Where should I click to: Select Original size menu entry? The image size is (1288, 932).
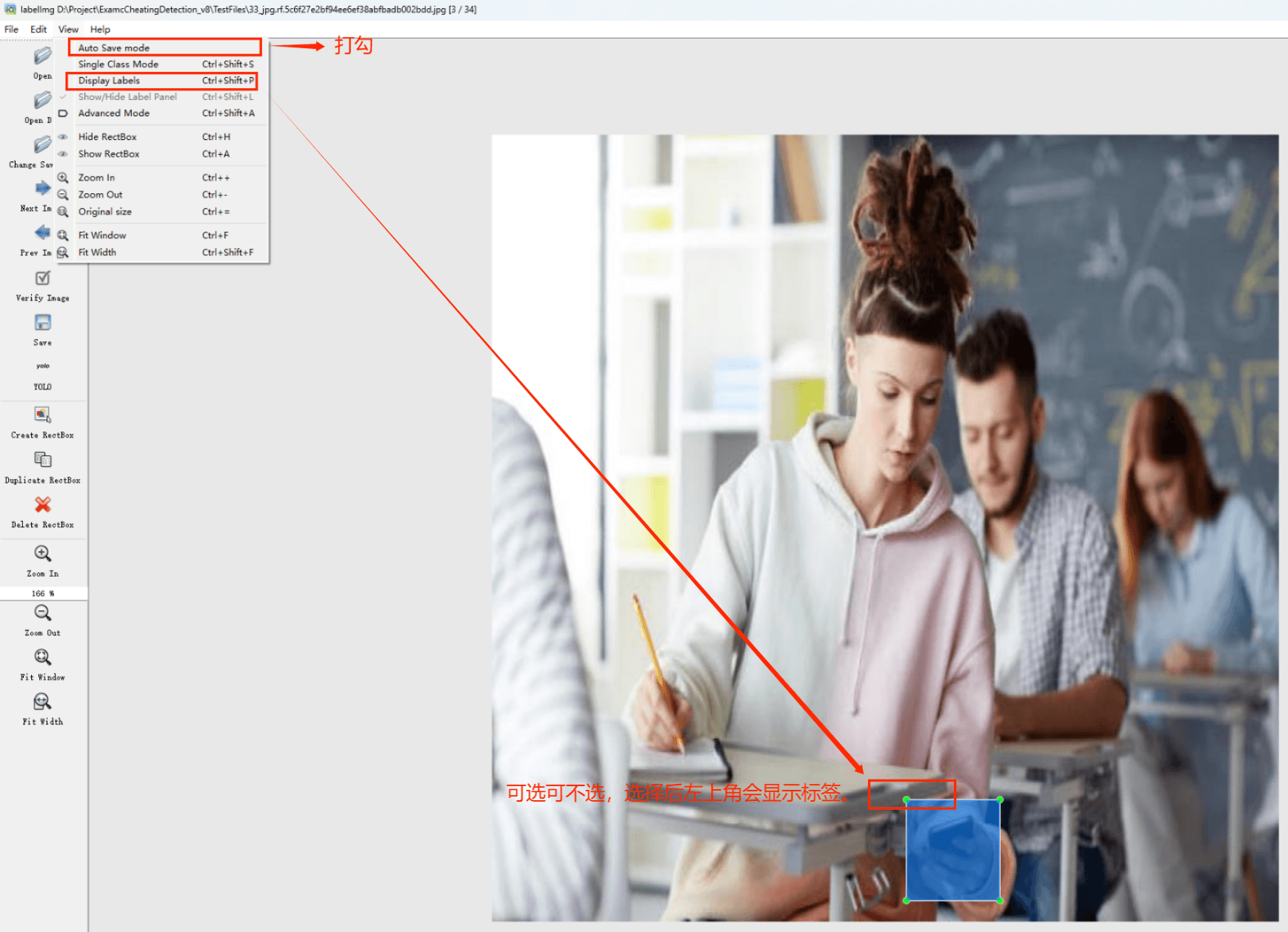[x=162, y=212]
